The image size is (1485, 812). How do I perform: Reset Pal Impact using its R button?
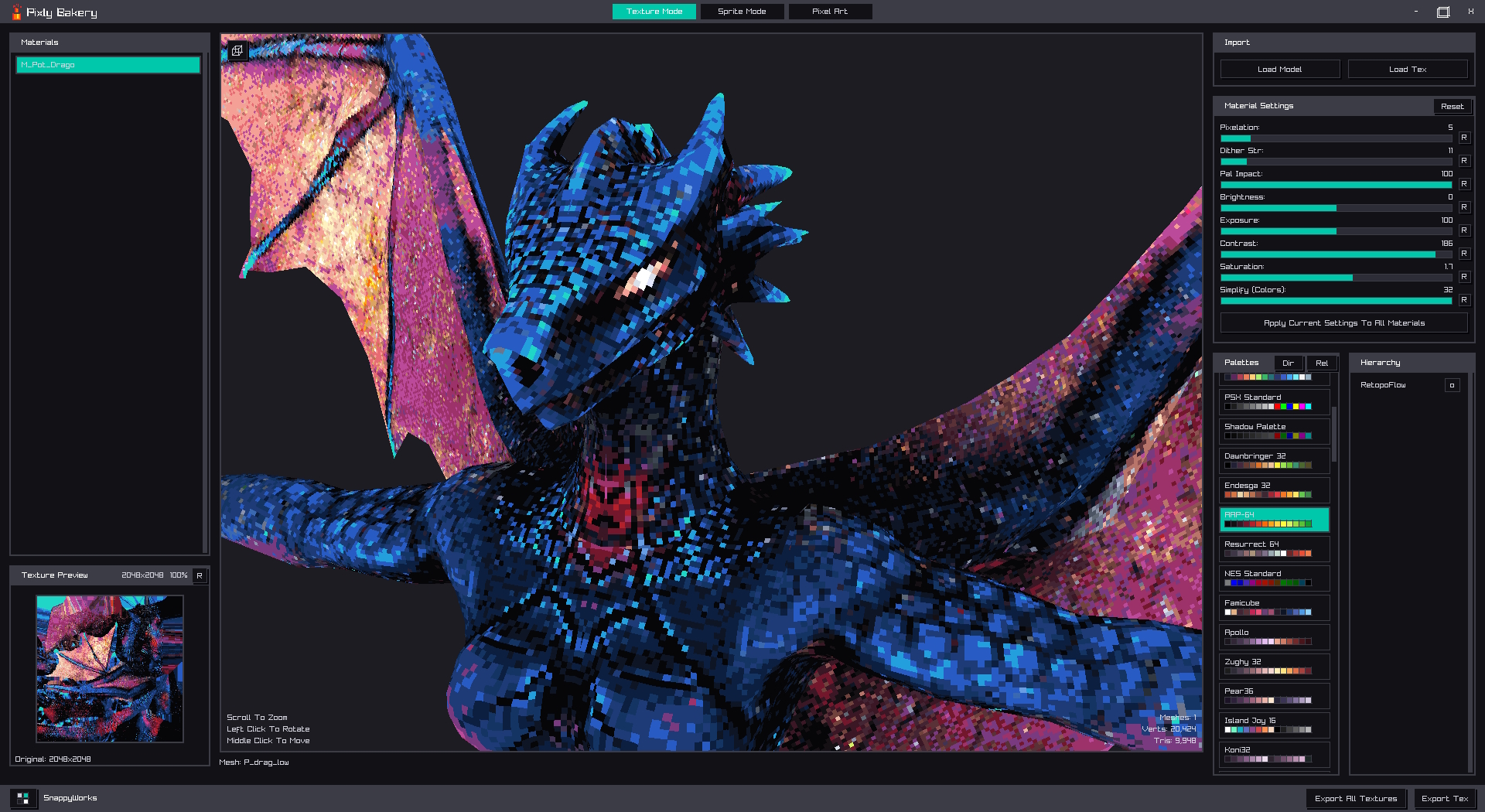tap(1463, 184)
